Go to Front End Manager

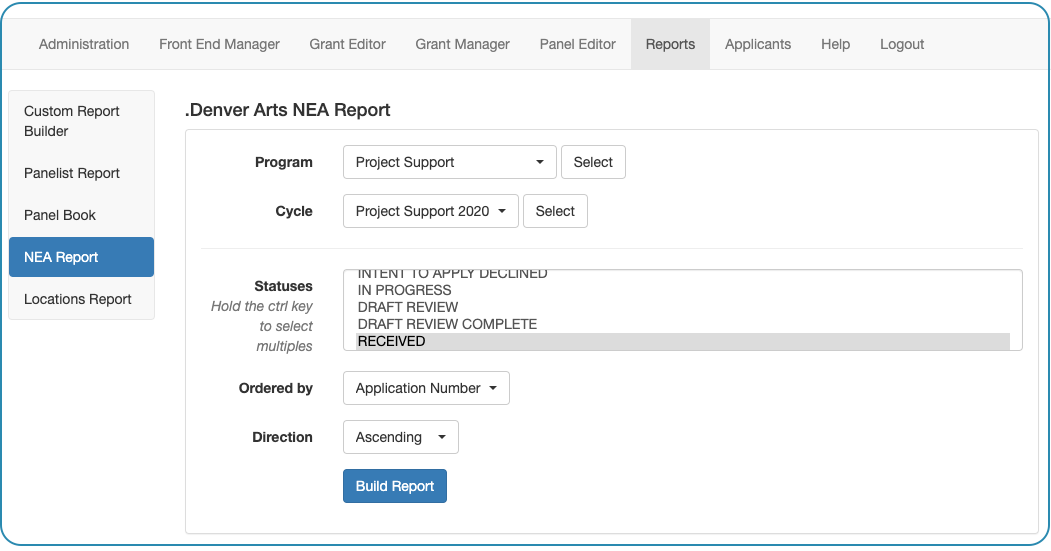pos(219,44)
